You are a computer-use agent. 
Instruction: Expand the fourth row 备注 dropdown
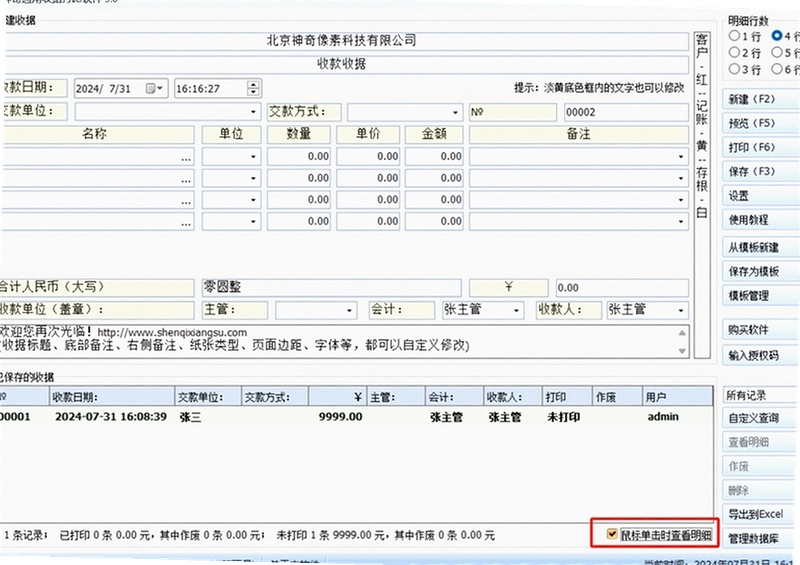point(681,222)
